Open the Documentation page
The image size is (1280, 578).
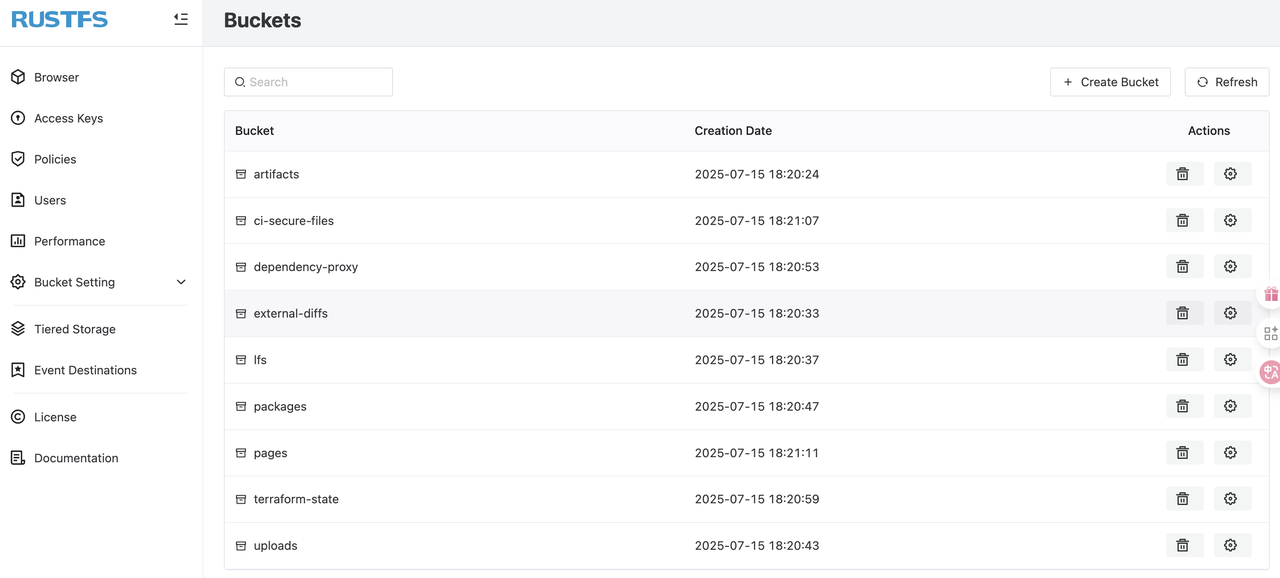point(75,458)
